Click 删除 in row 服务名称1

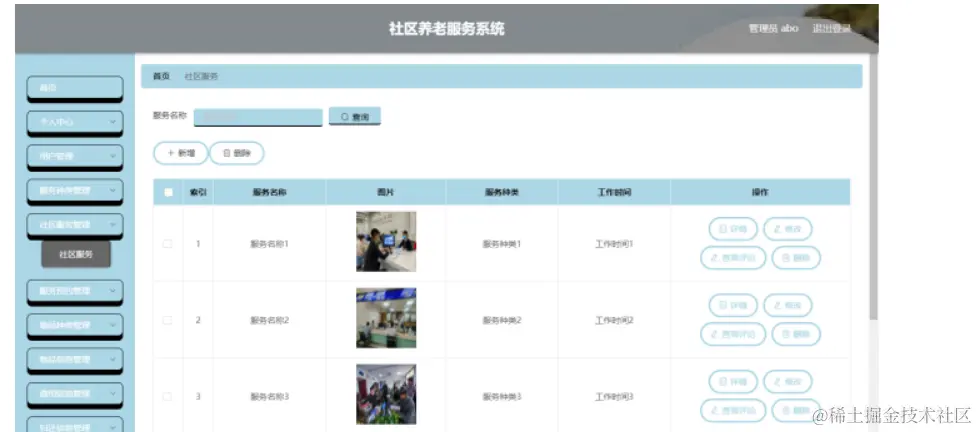796,257
